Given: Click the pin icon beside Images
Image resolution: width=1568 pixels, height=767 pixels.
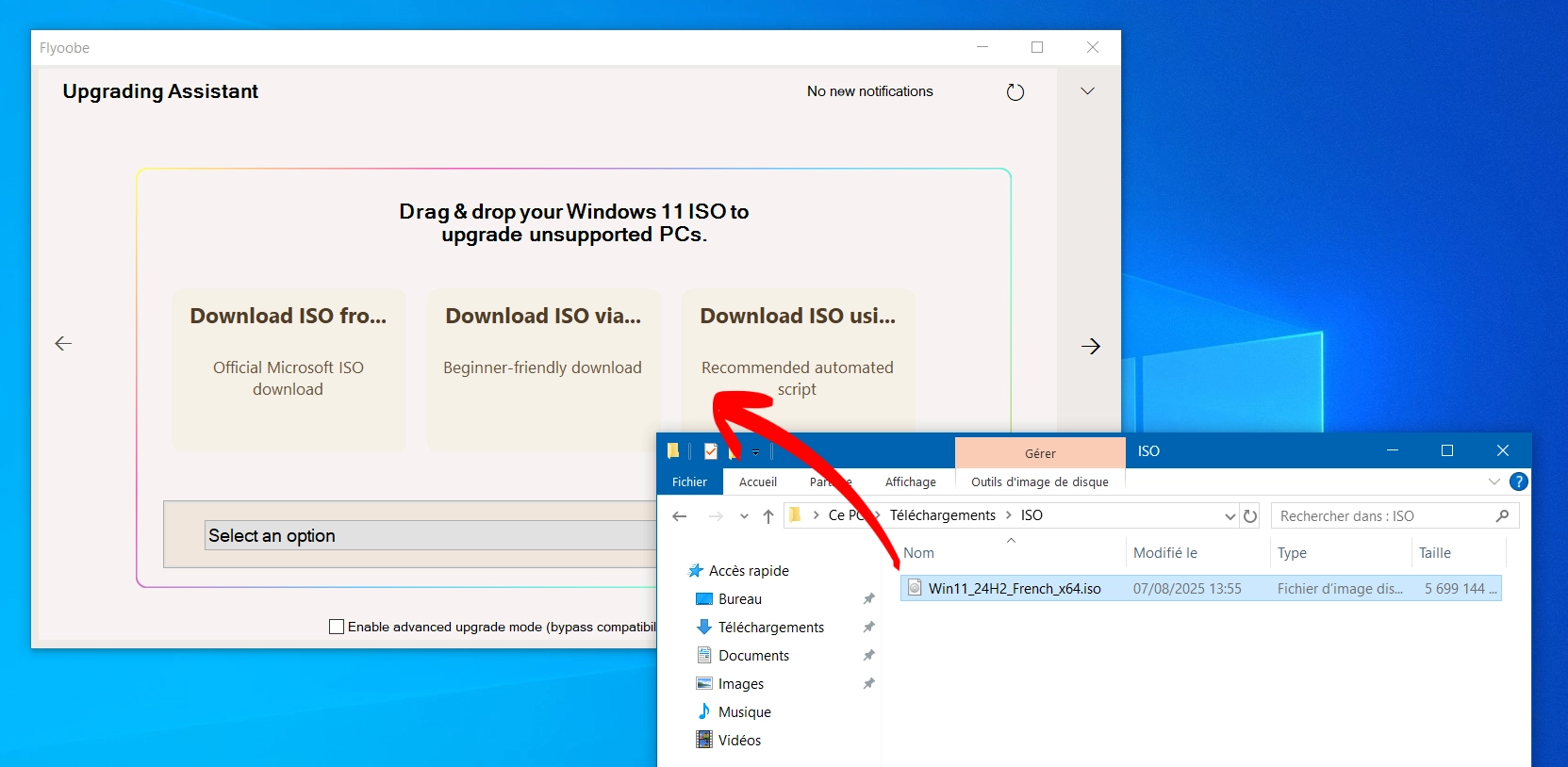Looking at the screenshot, I should [868, 683].
